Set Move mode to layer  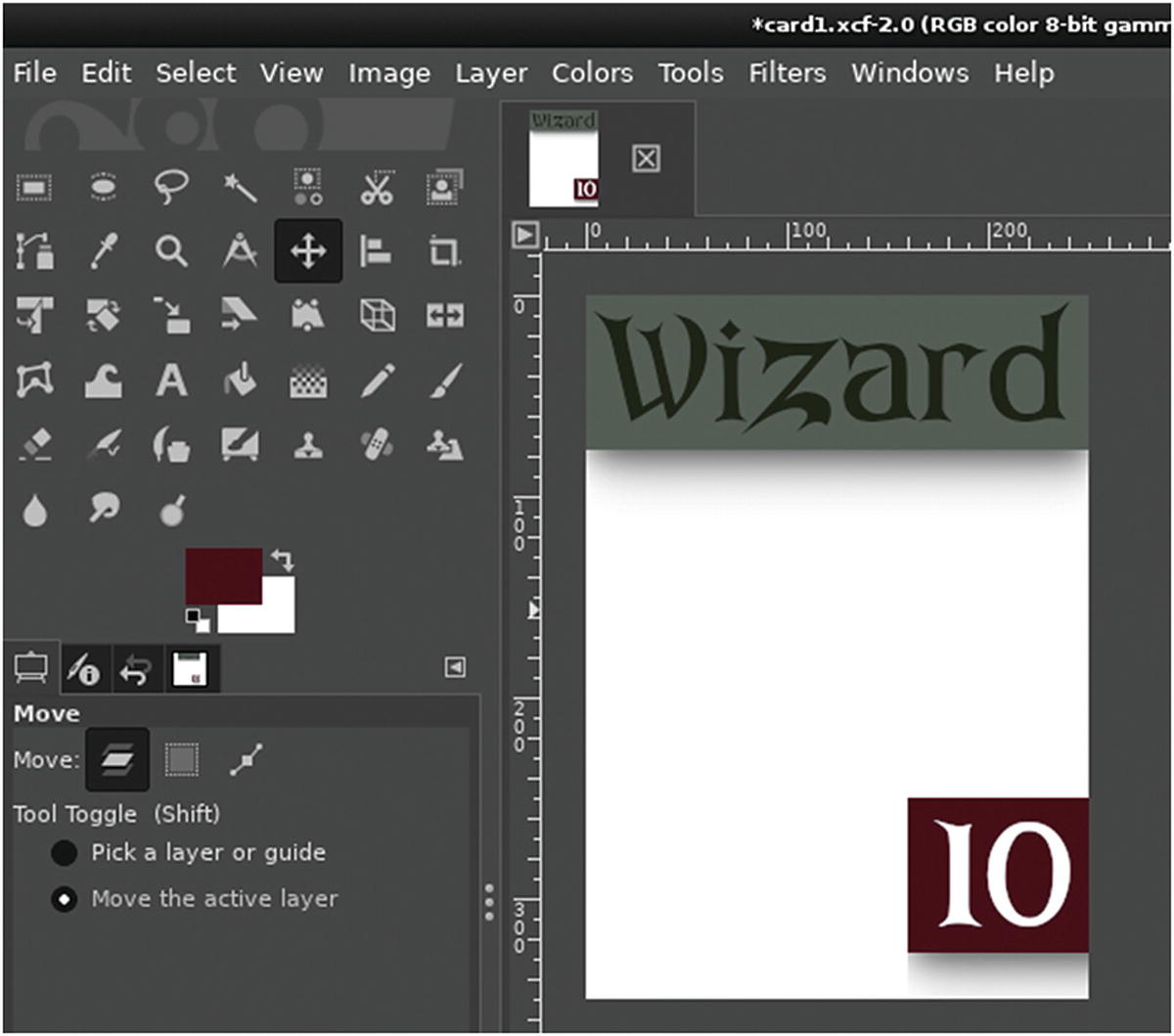(117, 759)
